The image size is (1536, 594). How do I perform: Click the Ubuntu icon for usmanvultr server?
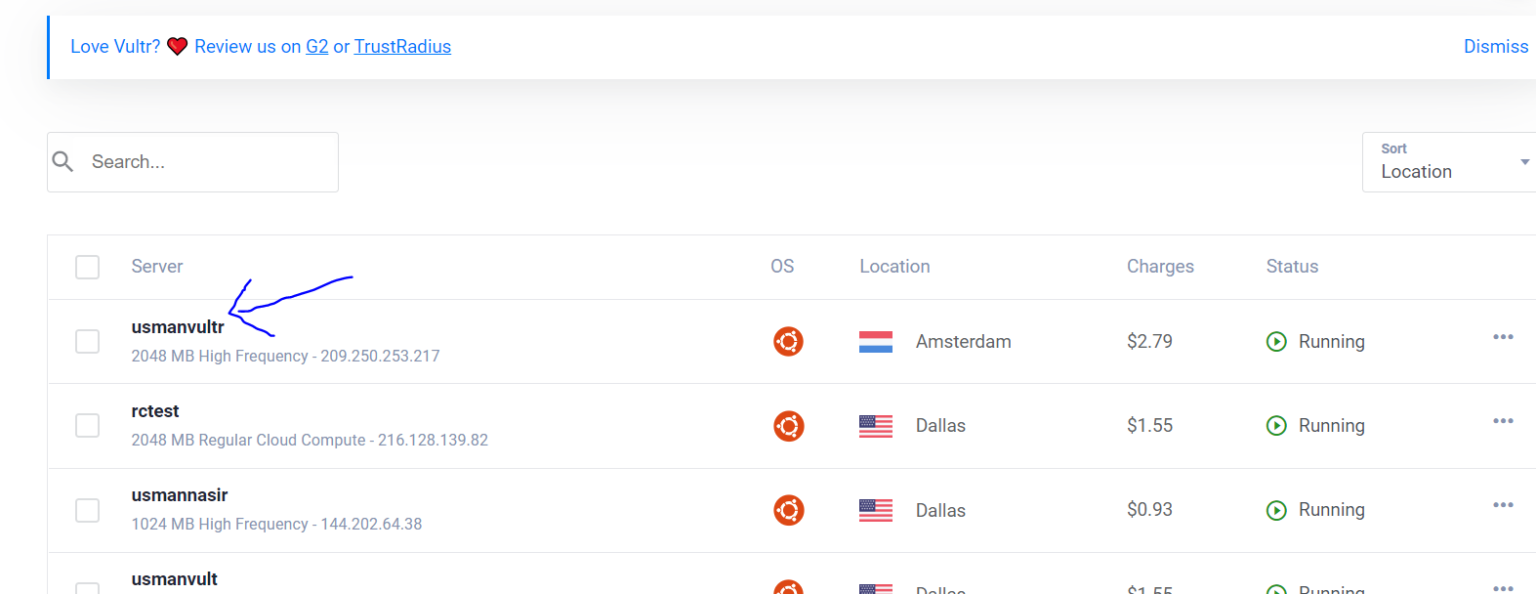[788, 341]
